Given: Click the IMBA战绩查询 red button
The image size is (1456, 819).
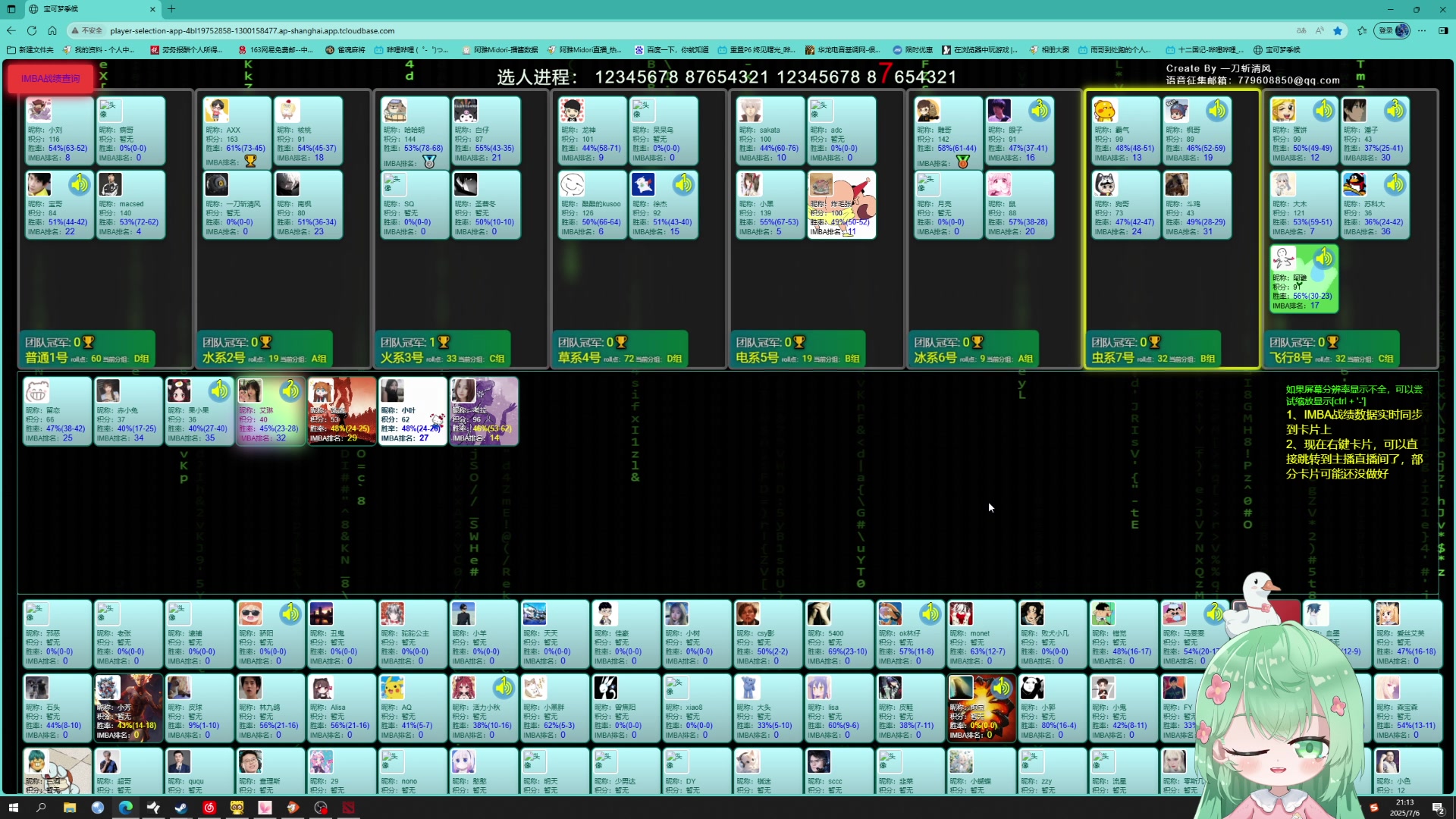Looking at the screenshot, I should pos(51,79).
